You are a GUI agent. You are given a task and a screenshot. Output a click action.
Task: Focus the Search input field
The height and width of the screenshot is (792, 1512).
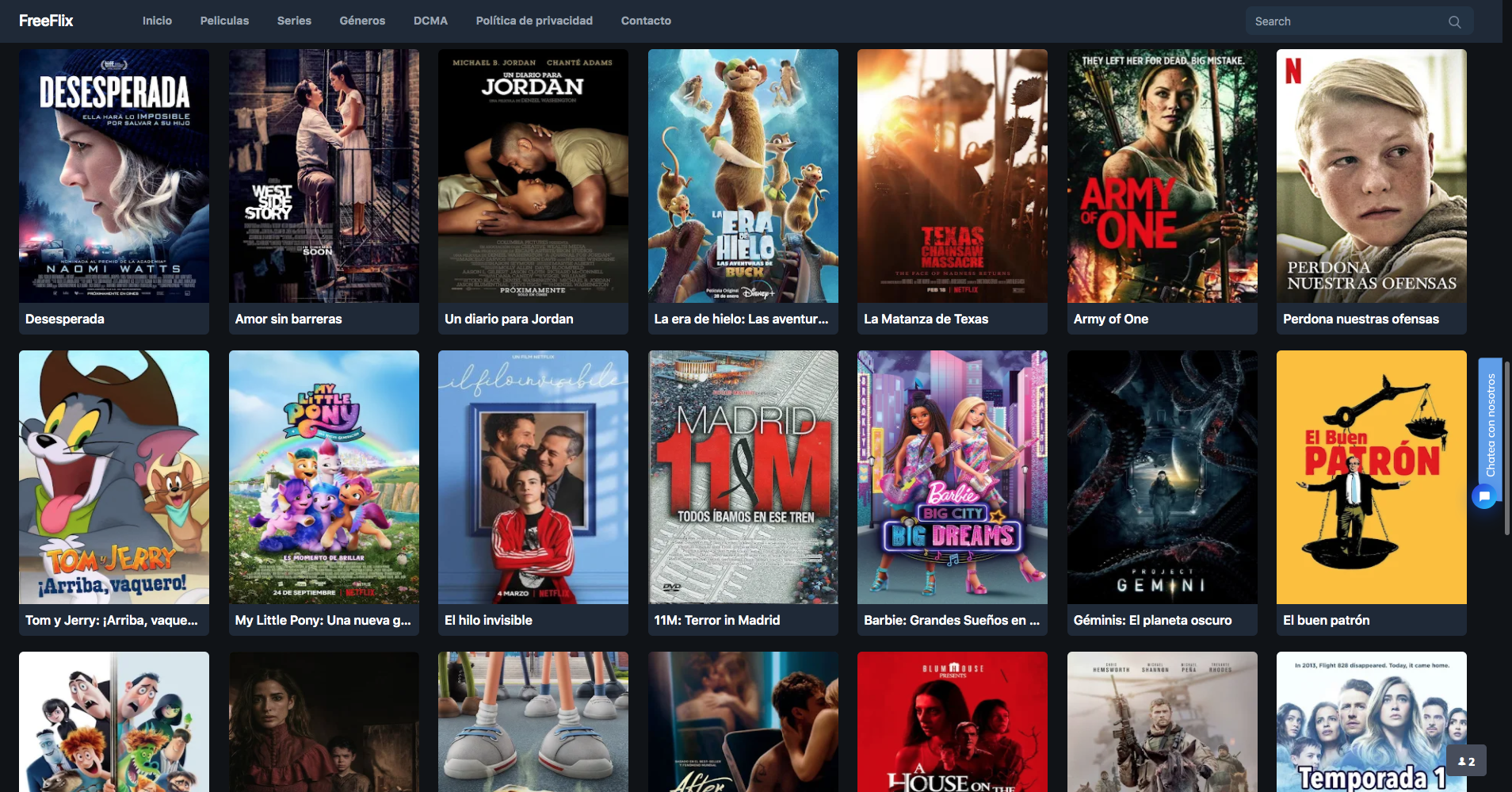pos(1359,21)
